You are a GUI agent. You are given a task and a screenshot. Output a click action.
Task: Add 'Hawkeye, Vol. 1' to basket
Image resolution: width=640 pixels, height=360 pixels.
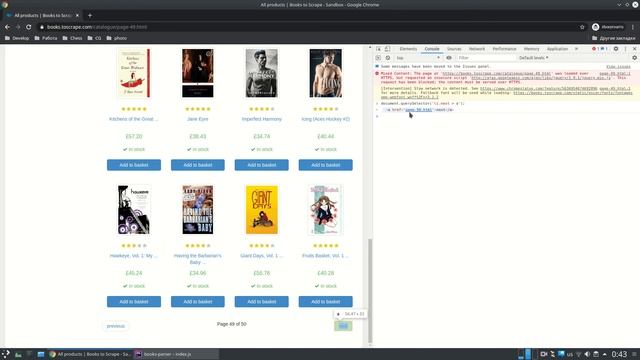(x=134, y=302)
